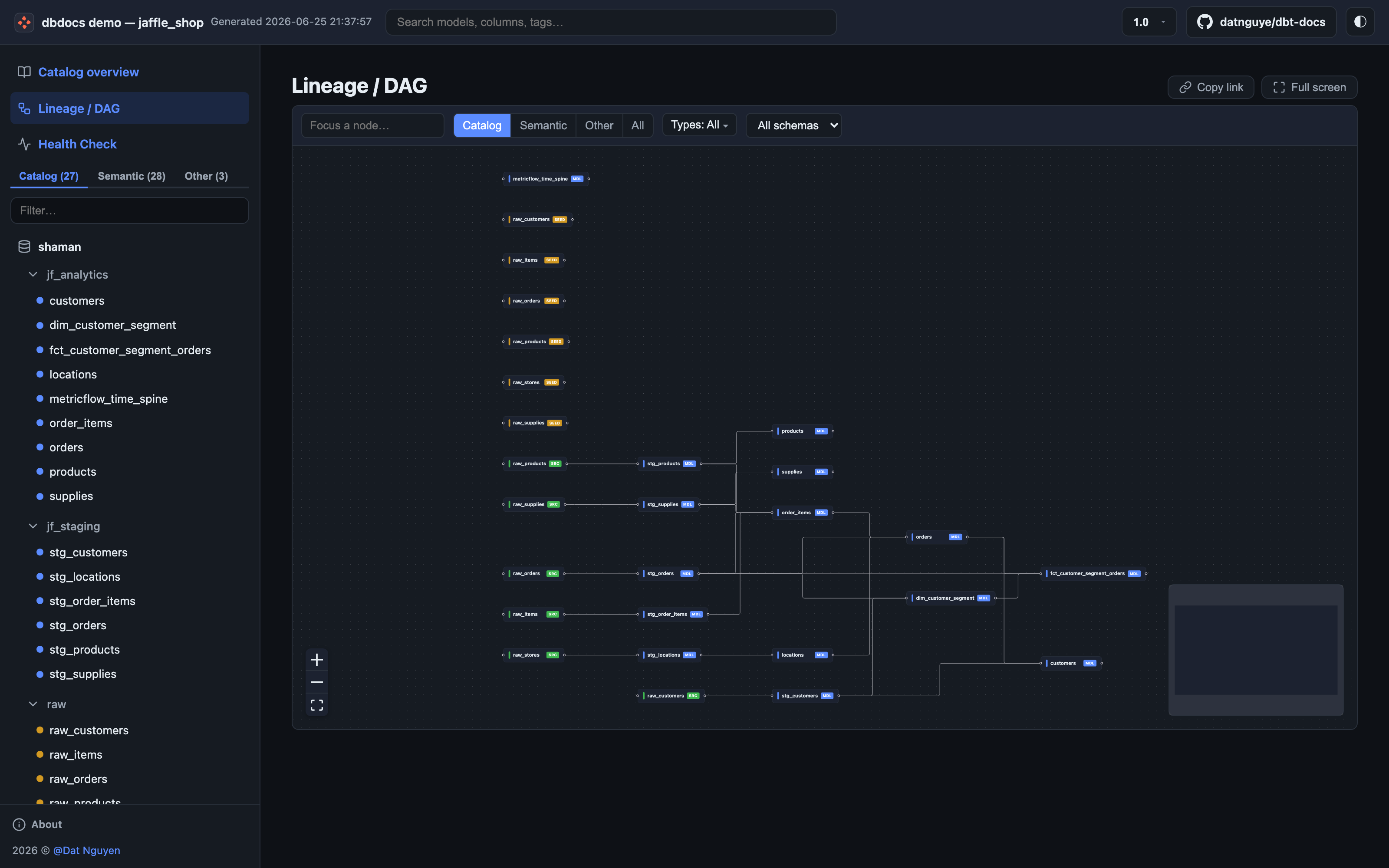
Task: Click the sidebar Filter input
Action: (x=130, y=210)
